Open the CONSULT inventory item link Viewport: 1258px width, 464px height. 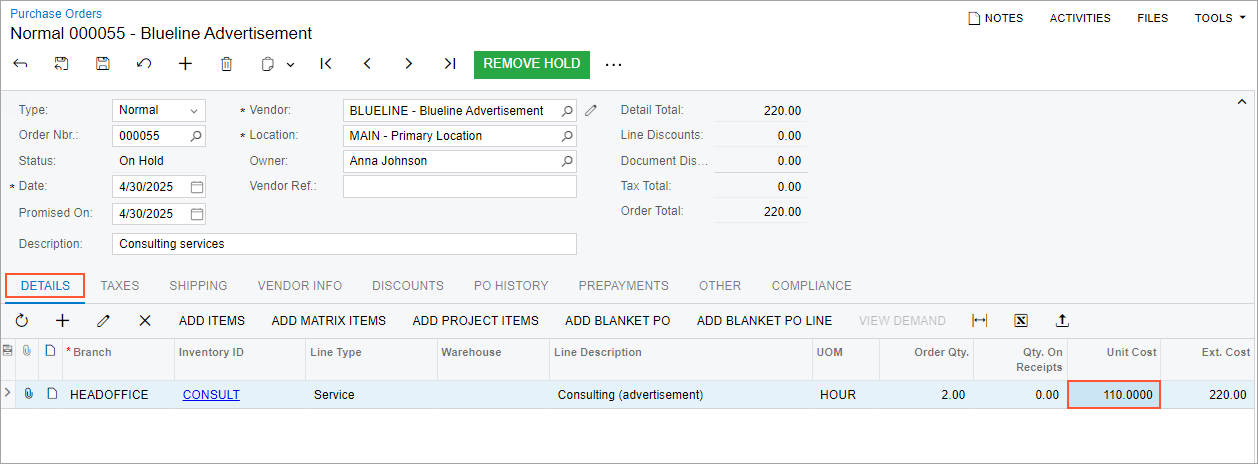click(x=211, y=395)
